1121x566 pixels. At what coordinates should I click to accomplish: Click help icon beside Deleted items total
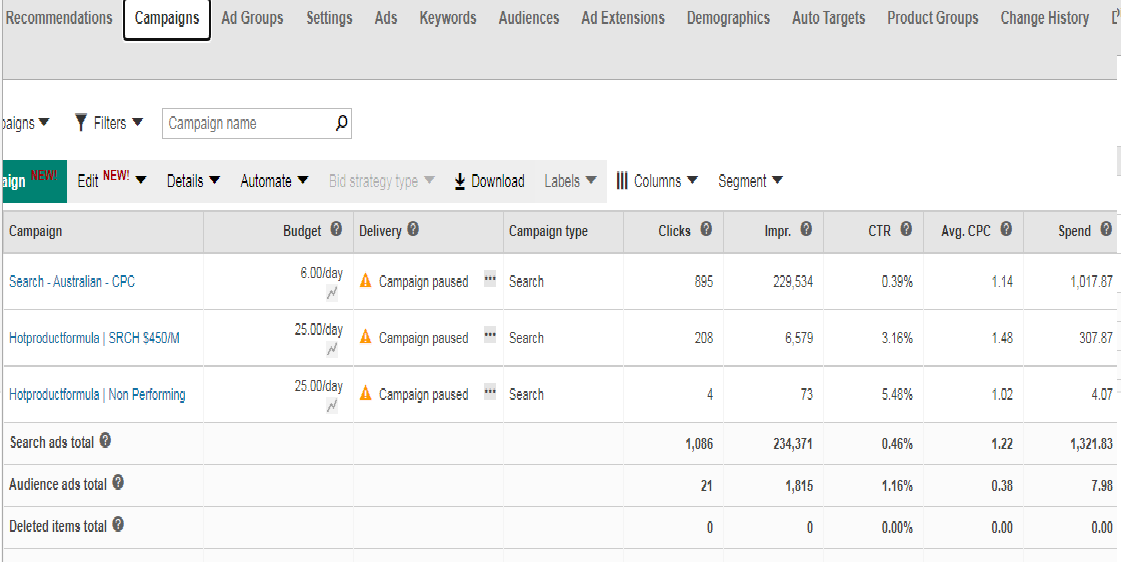(x=118, y=525)
